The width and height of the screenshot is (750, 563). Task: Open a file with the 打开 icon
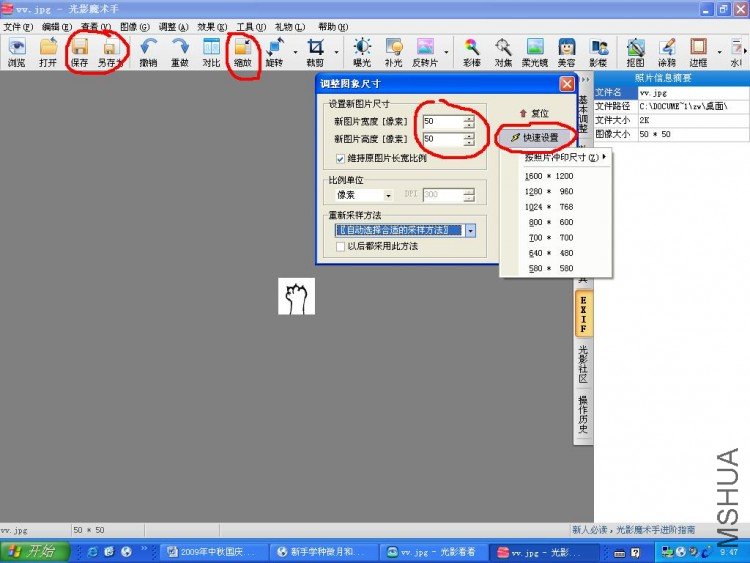click(48, 52)
